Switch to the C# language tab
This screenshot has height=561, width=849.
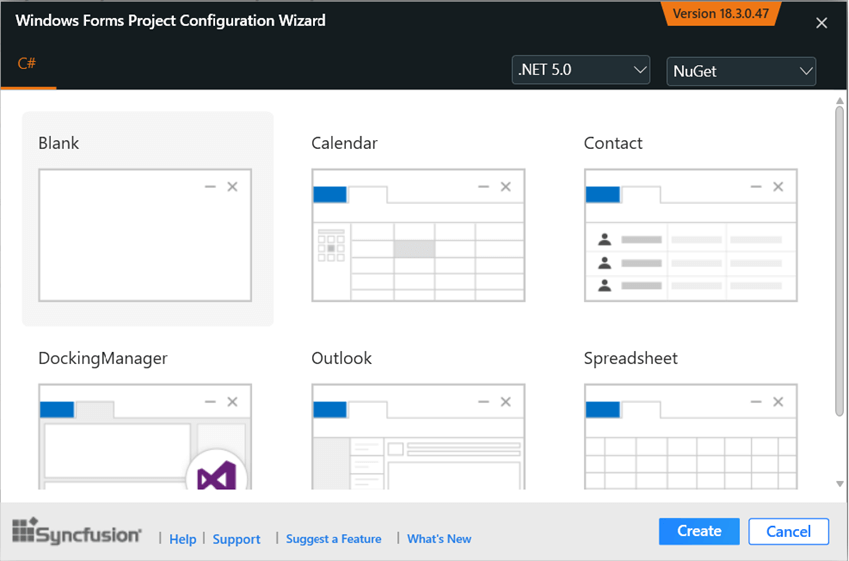(x=27, y=64)
